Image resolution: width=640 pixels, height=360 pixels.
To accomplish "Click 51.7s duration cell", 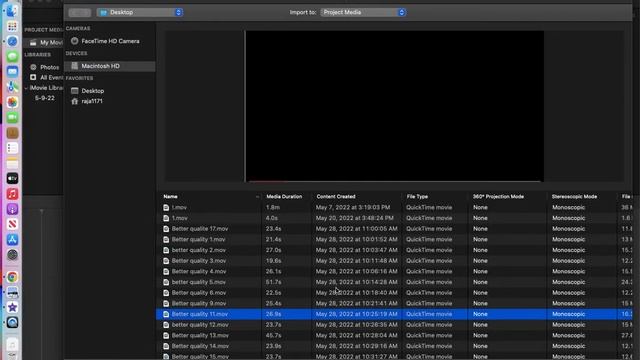I will pos(274,282).
